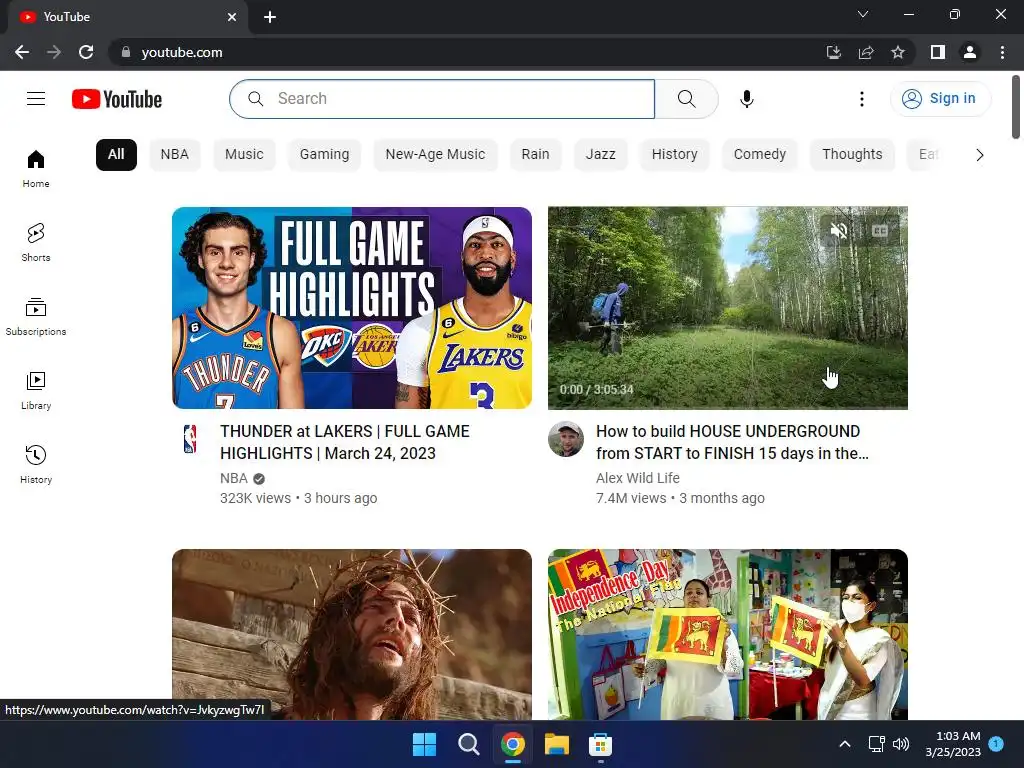The height and width of the screenshot is (768, 1024).
Task: Open Chrome profile icon
Action: pos(970,52)
